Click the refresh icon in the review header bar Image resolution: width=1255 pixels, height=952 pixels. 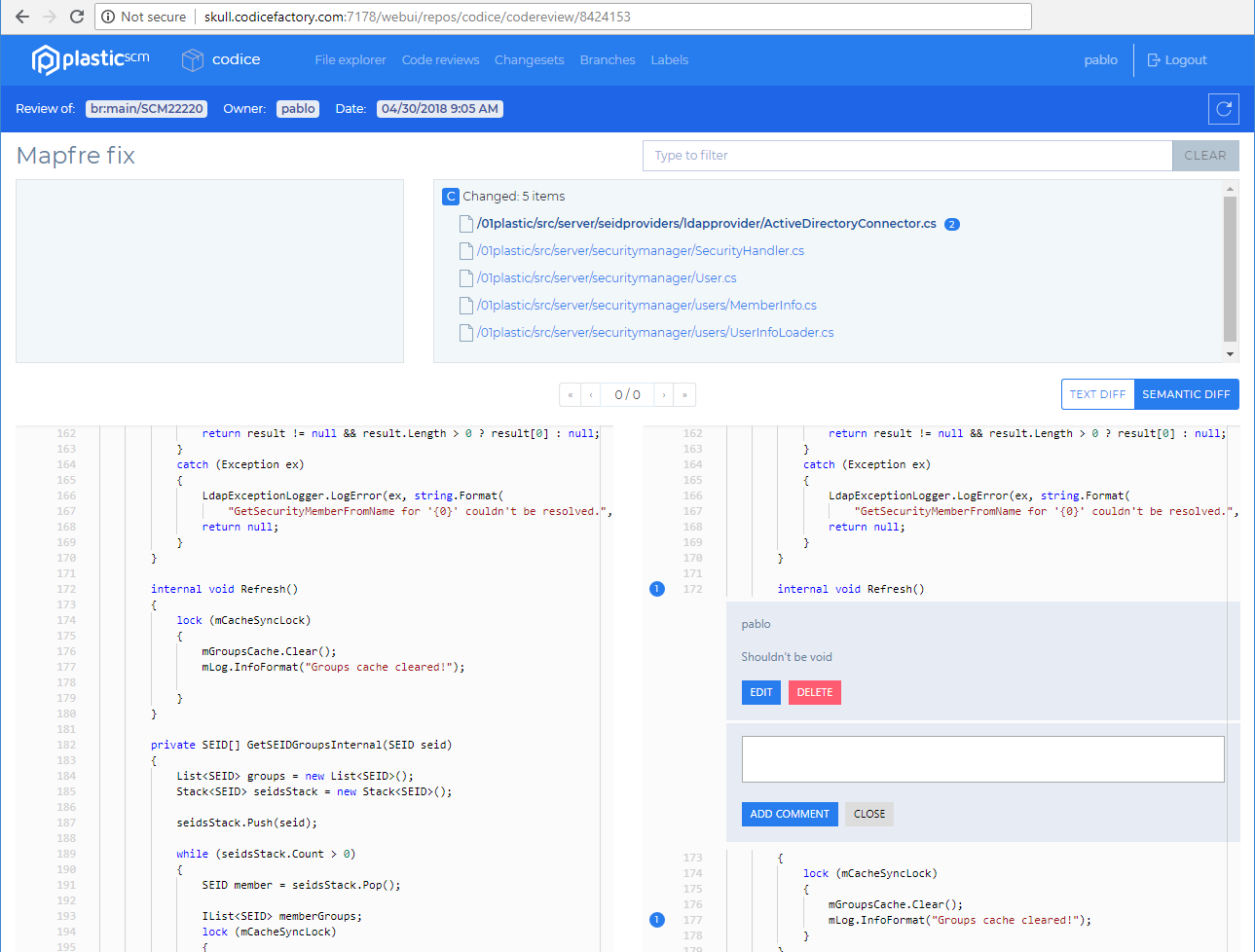(1223, 108)
